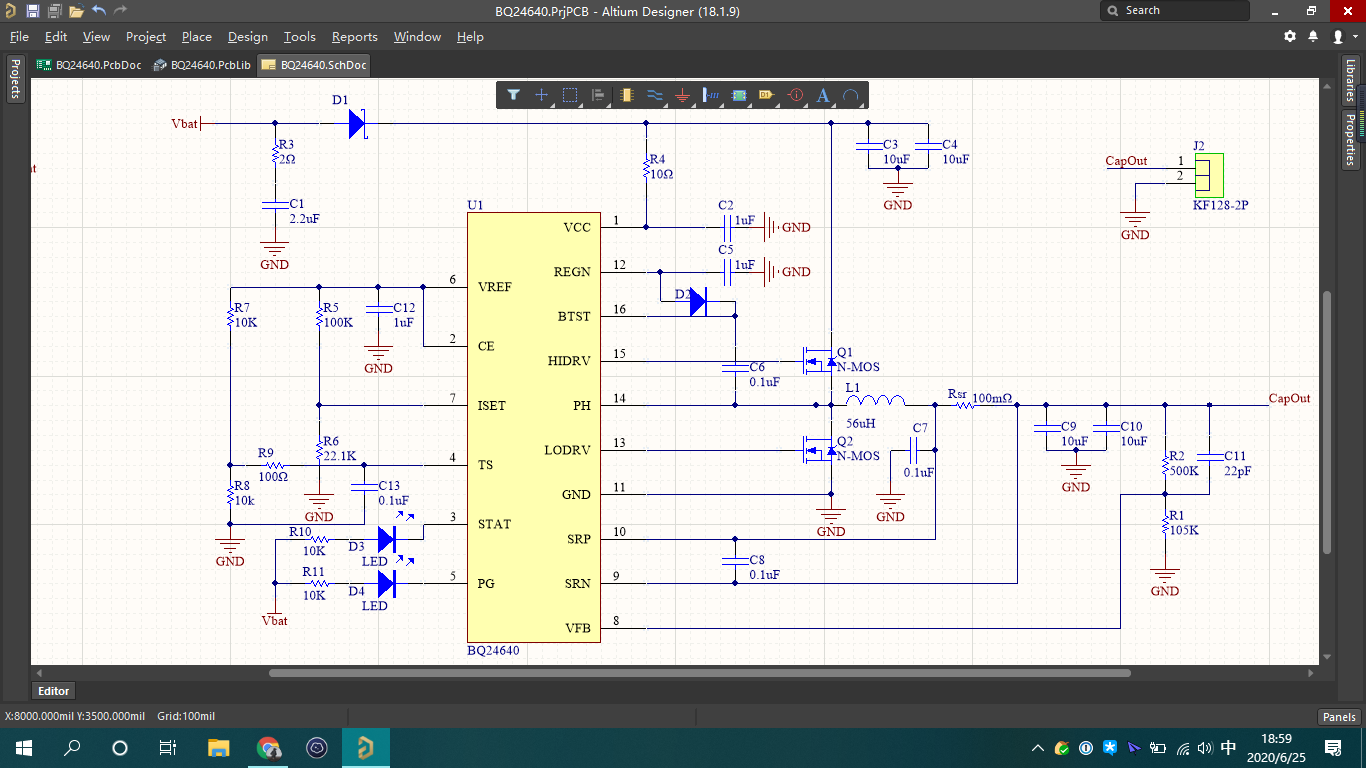The height and width of the screenshot is (768, 1366).
Task: Select the Place Text String tool
Action: [823, 95]
